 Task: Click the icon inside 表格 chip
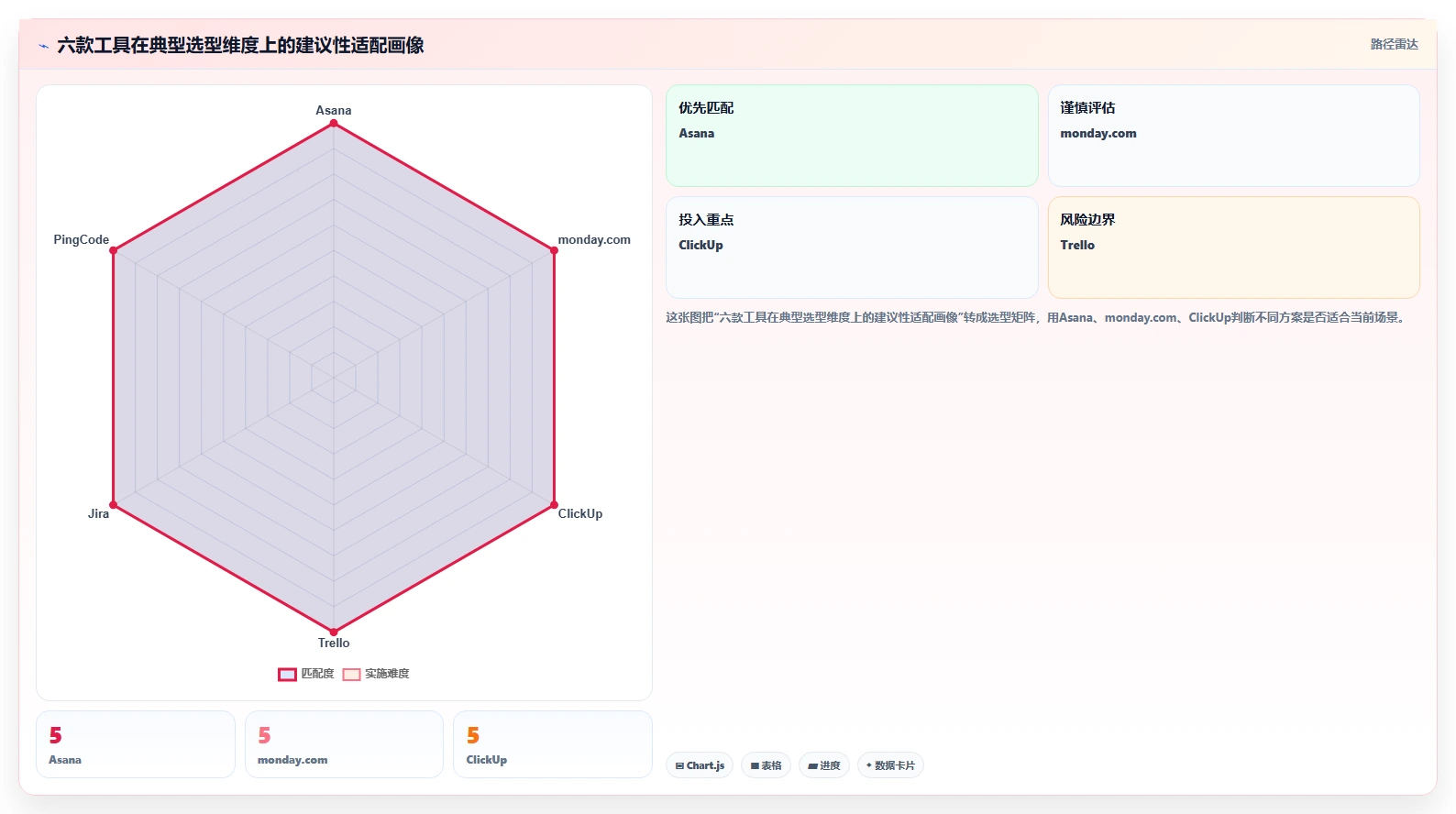point(755,765)
